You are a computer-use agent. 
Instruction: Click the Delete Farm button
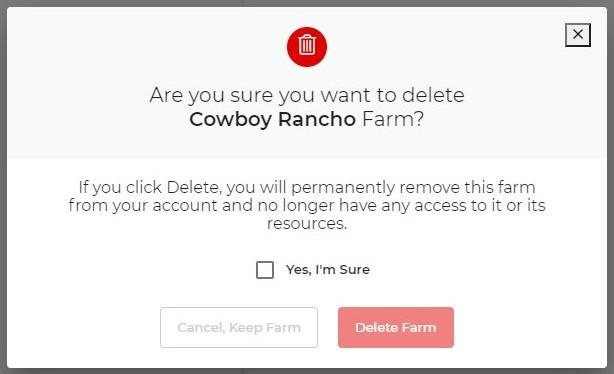click(x=396, y=327)
